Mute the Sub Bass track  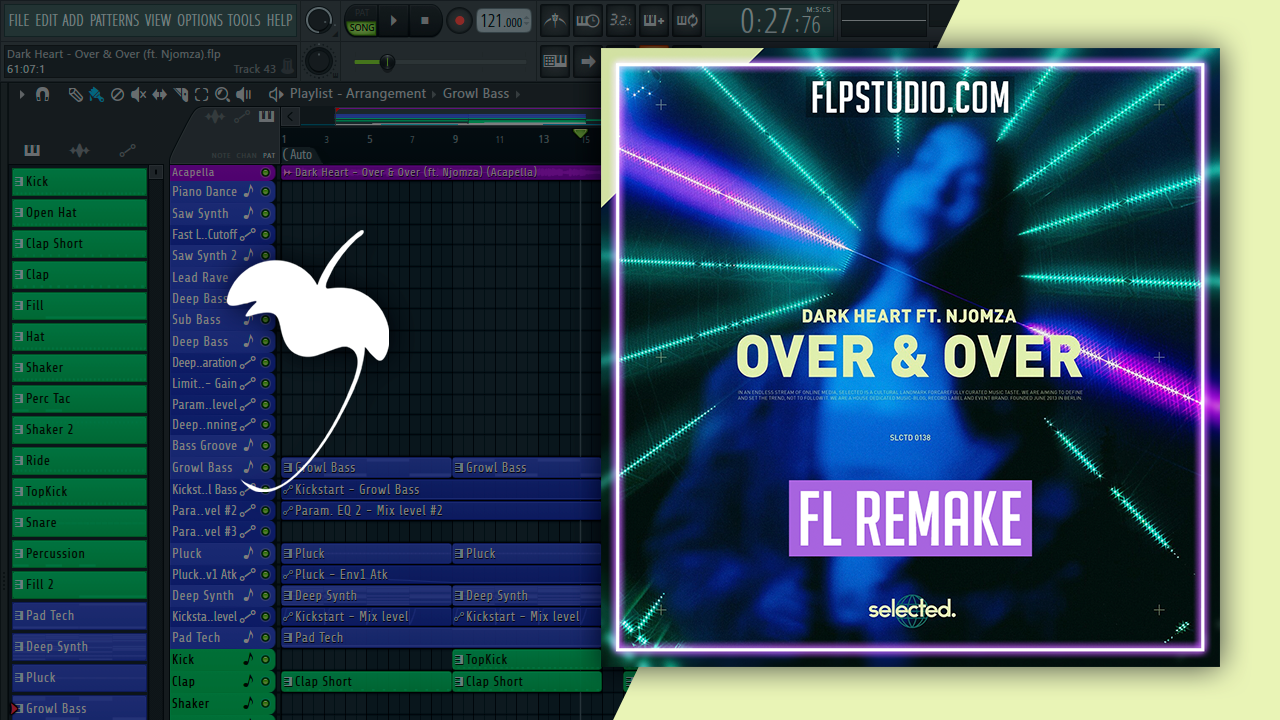266,320
